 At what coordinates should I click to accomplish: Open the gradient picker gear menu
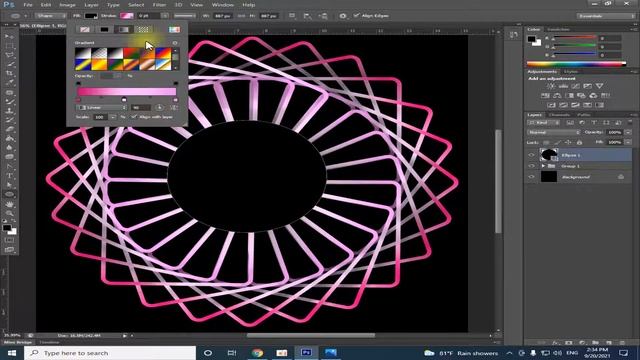pos(175,43)
